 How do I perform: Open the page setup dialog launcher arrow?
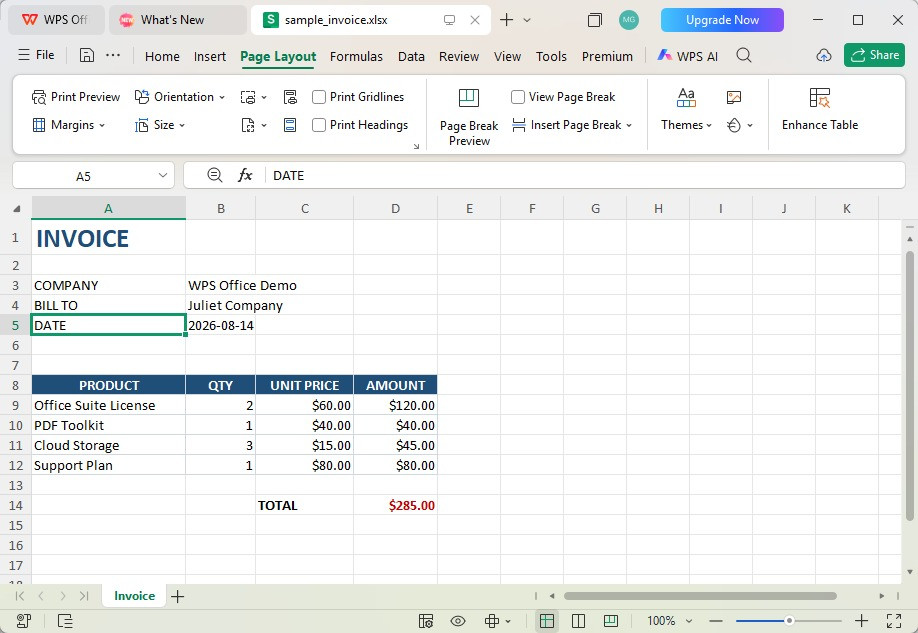pyautogui.click(x=416, y=146)
